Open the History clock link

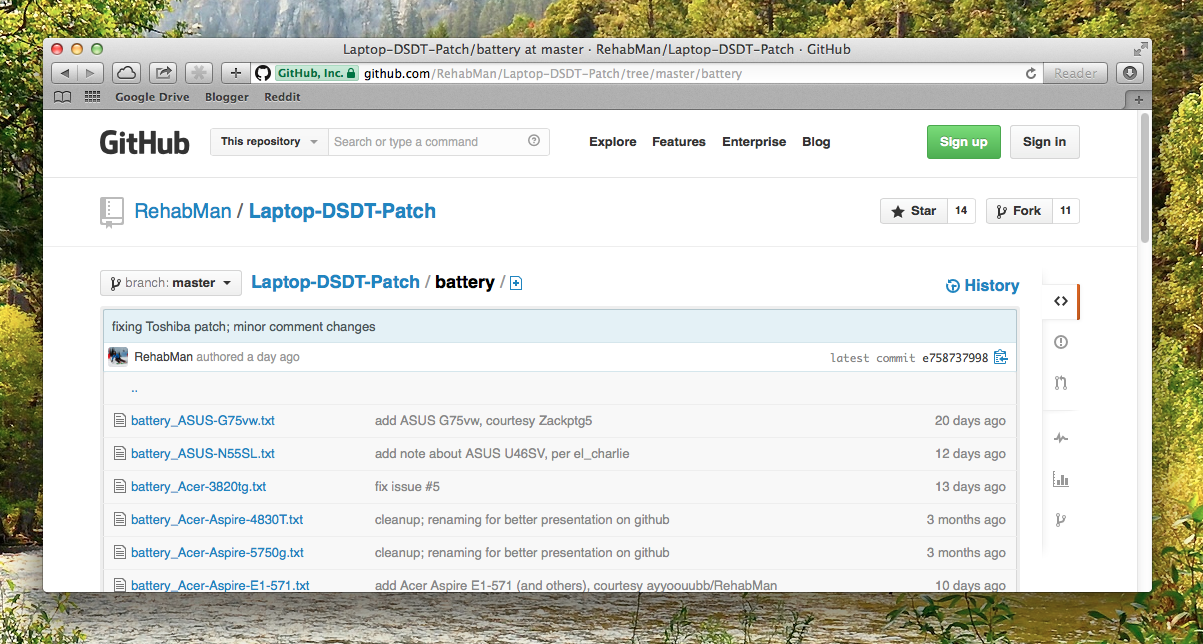[x=982, y=286]
